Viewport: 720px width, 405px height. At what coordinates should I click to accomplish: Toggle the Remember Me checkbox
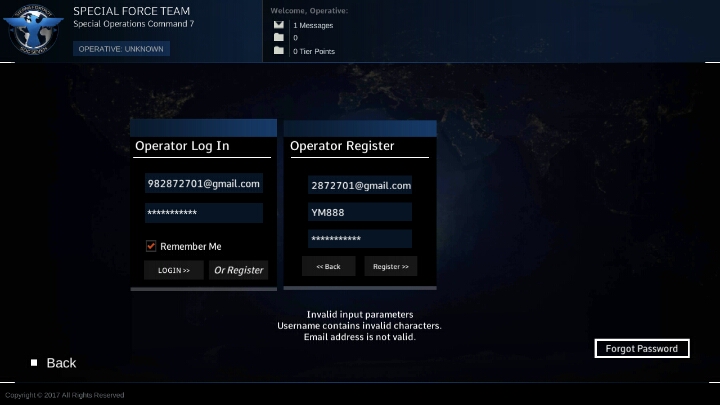152,246
